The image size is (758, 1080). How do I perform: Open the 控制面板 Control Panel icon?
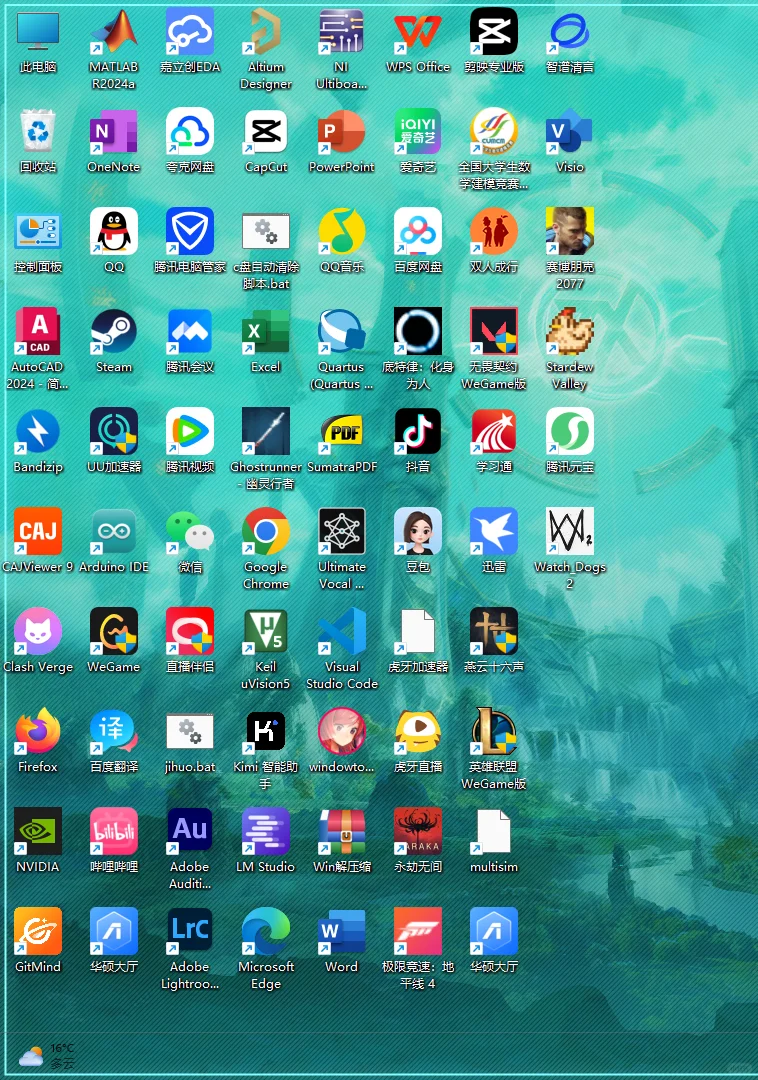pyautogui.click(x=38, y=231)
